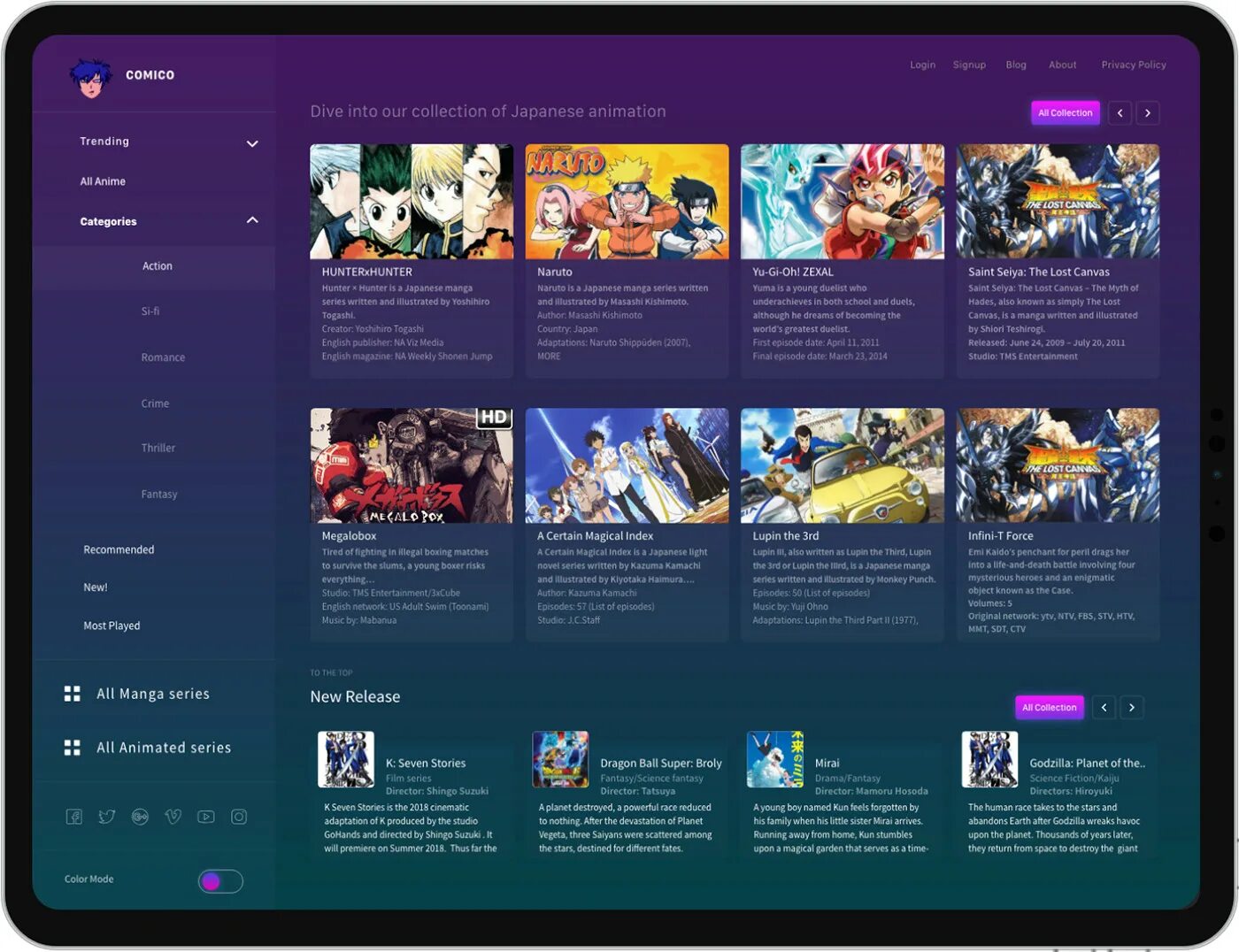Open the Privacy Policy link

(1134, 65)
